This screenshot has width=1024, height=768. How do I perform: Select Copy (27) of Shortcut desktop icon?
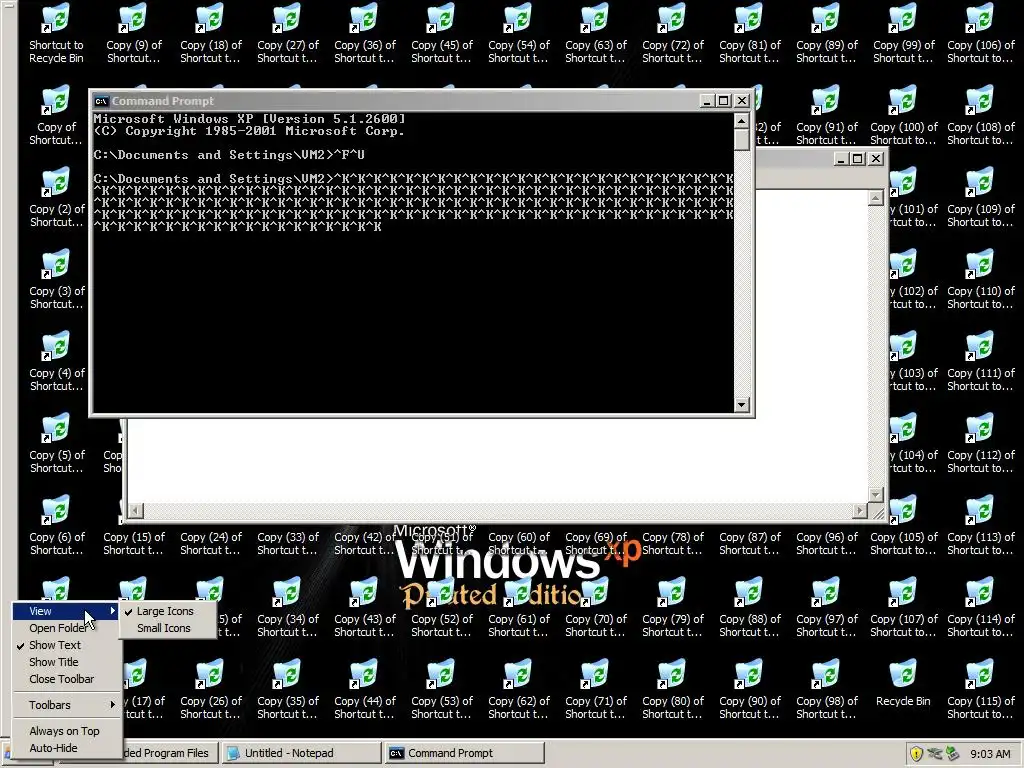pos(287,33)
